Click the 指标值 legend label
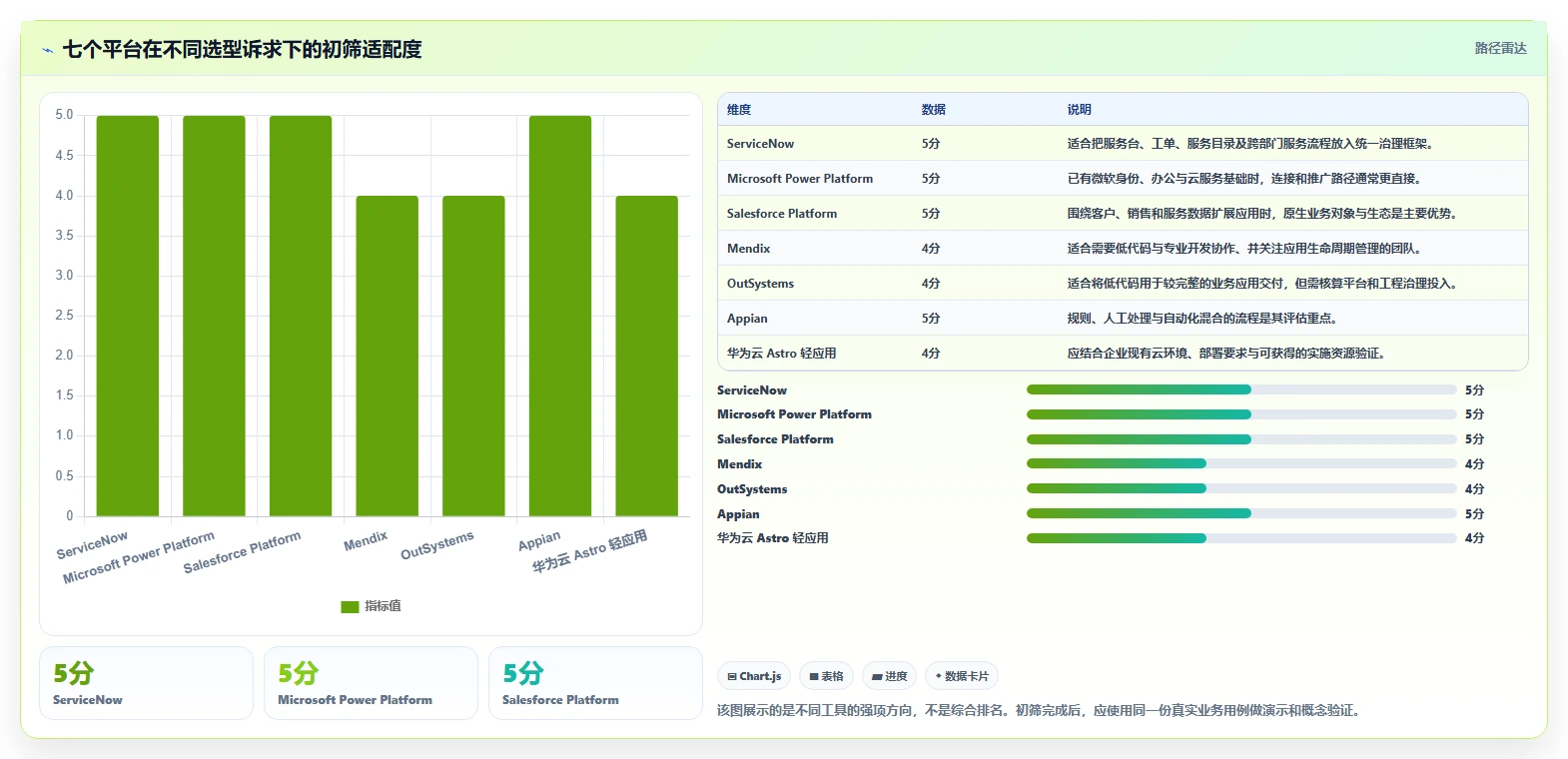Viewport: 1568px width, 759px height. [x=383, y=606]
